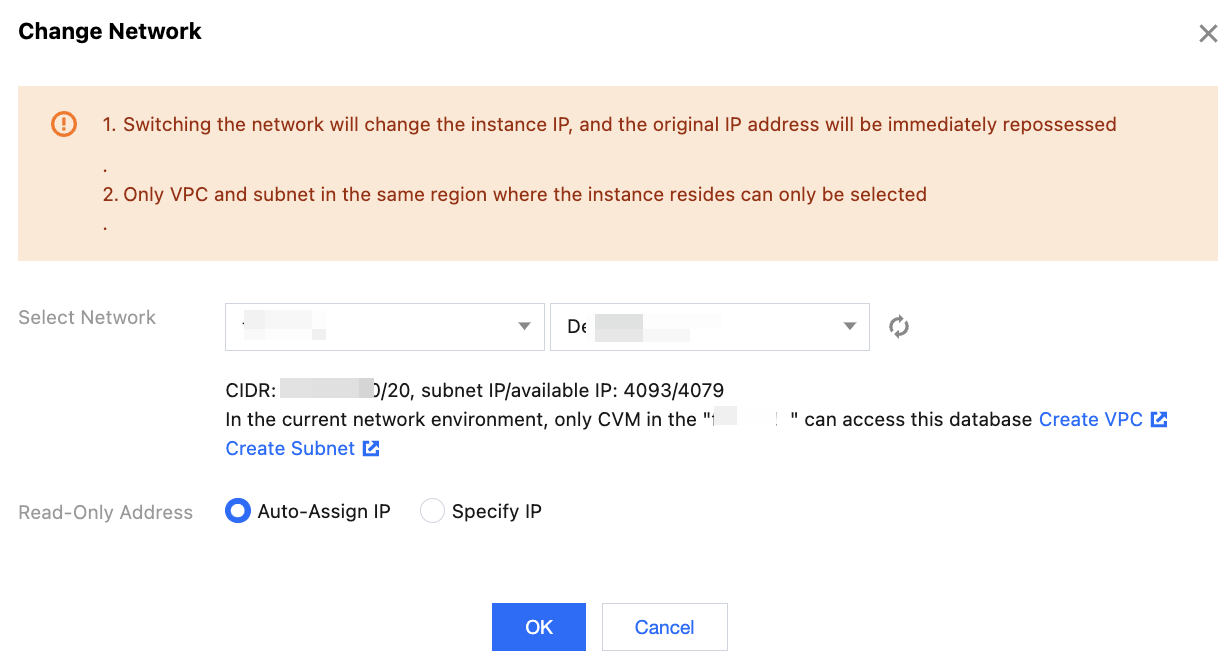Click the external-link icon after Create VPC
The height and width of the screenshot is (658, 1220).
point(1159,420)
